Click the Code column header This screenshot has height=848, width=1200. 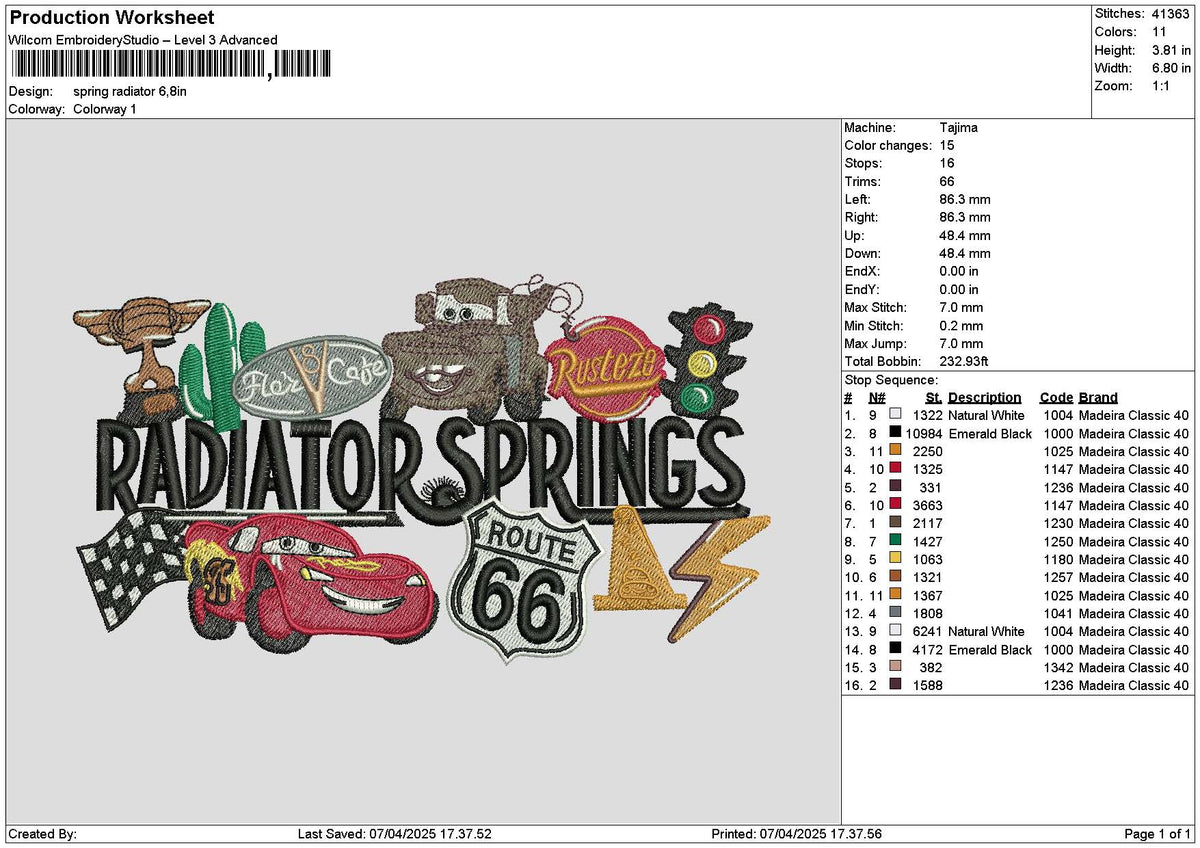1056,397
